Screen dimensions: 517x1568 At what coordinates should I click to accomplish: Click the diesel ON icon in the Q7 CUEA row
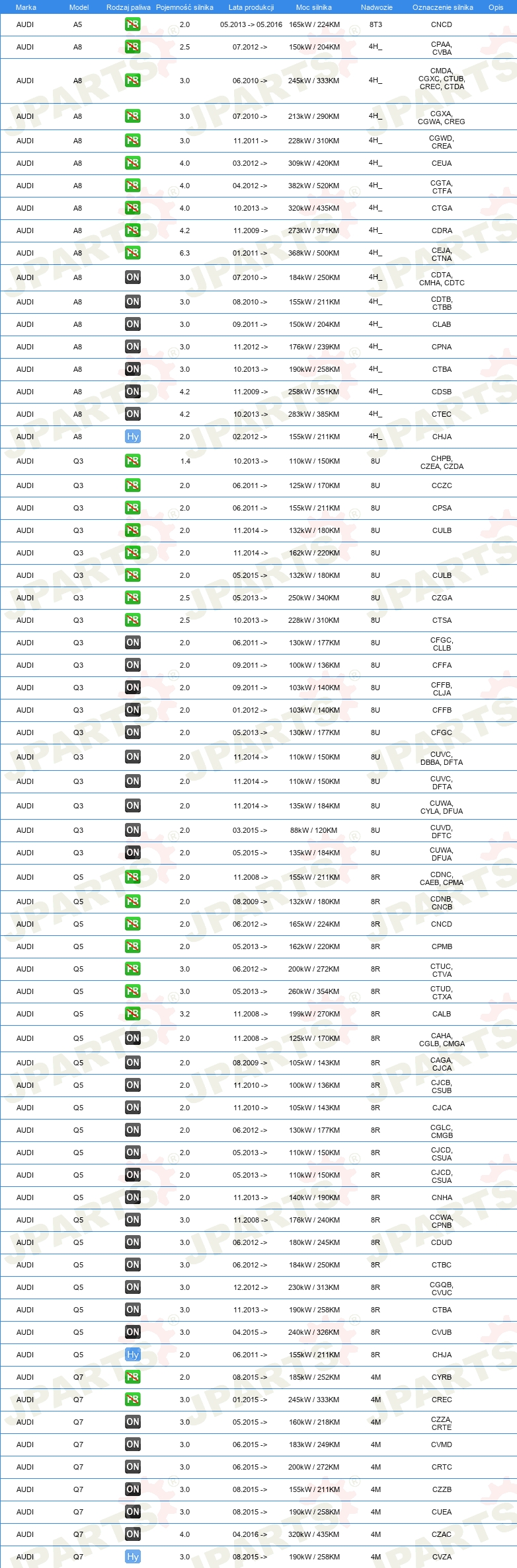[132, 1512]
